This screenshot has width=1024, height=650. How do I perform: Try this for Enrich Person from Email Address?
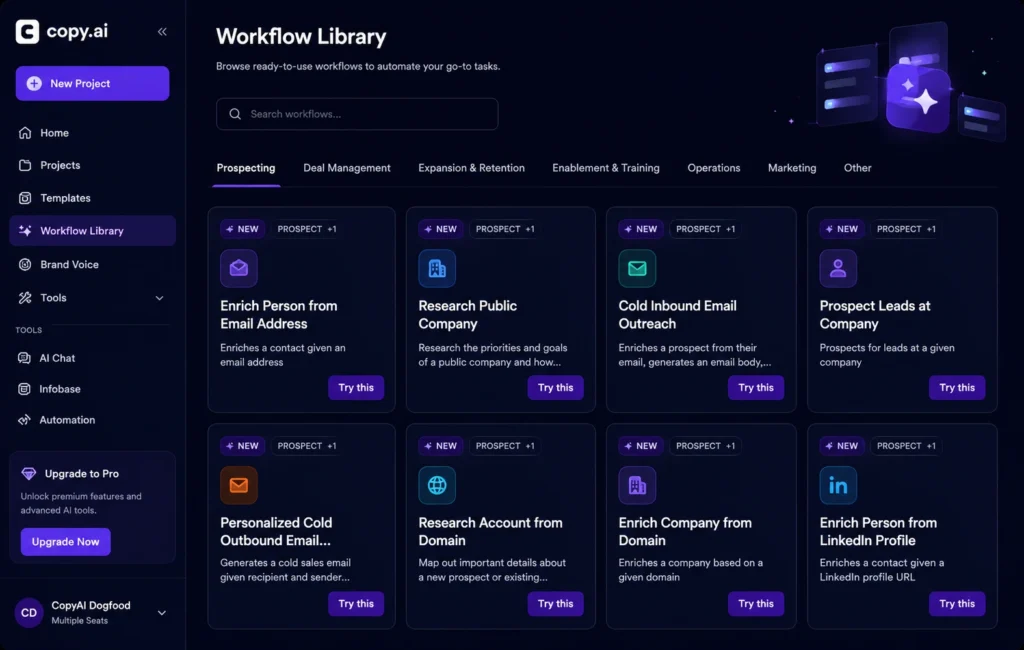(x=356, y=387)
